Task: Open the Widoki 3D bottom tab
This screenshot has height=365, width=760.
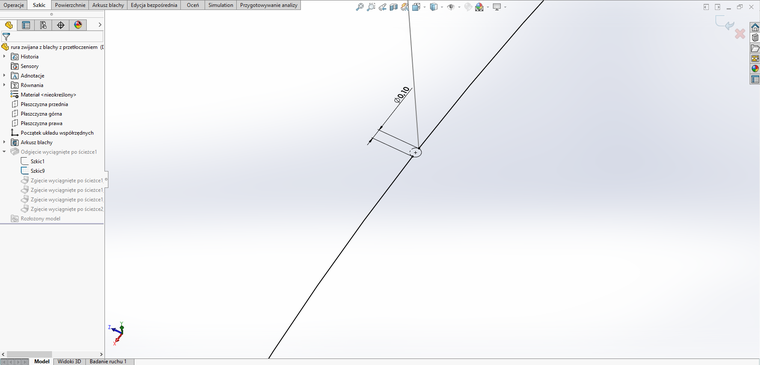Action: 70,362
